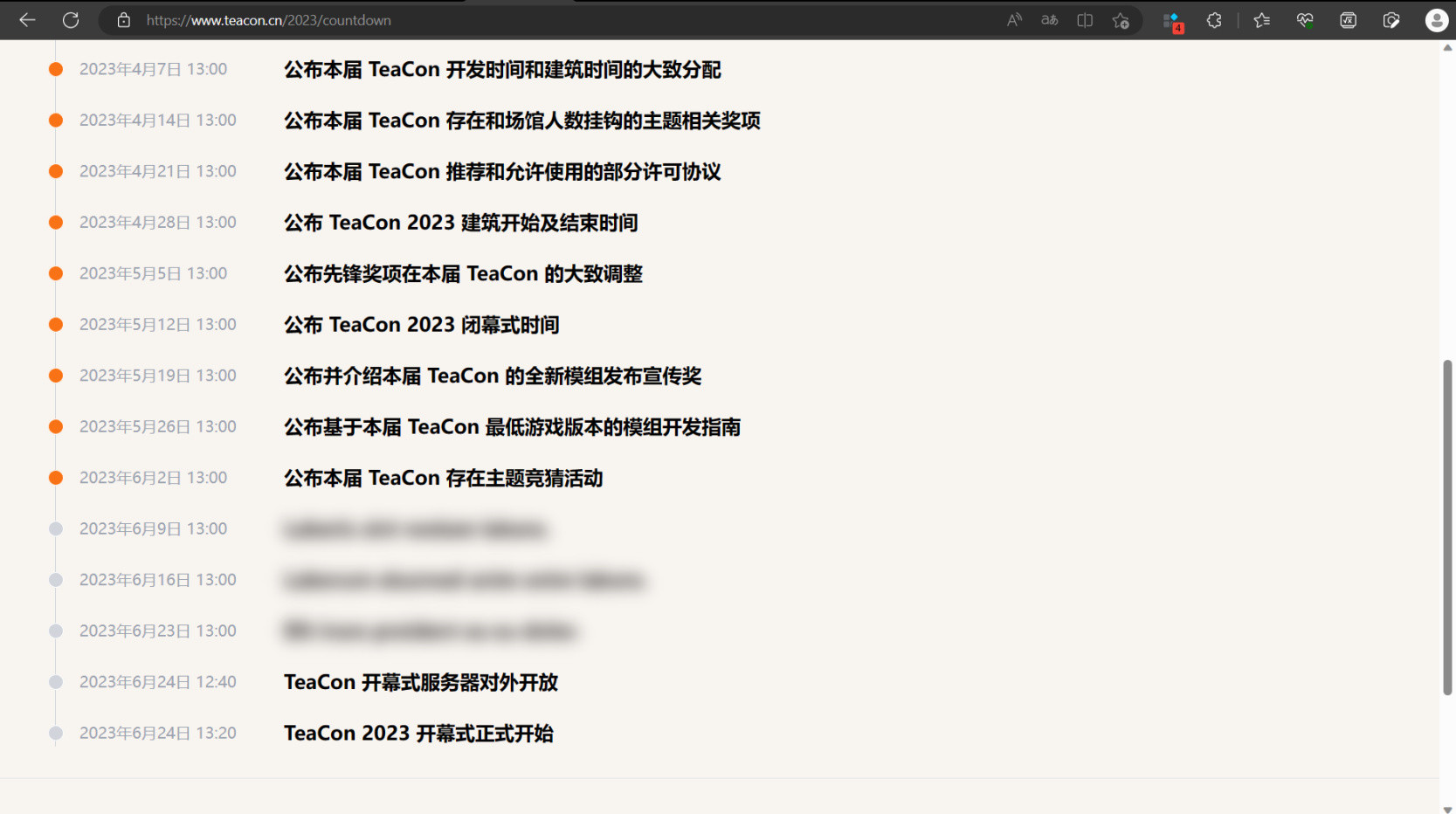
Task: Select 公布 TeaCon 2023 闭幕式时间 entry
Action: [x=422, y=325]
